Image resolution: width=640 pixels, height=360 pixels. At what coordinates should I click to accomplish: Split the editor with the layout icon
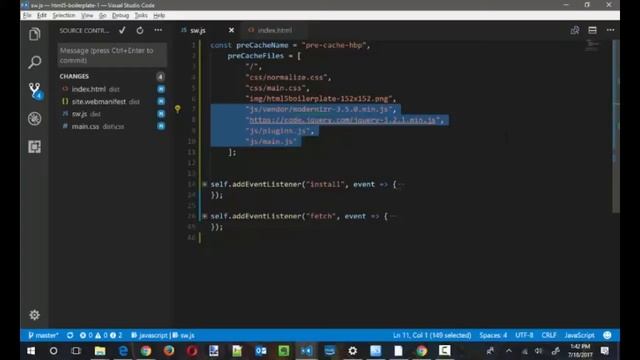[592, 30]
